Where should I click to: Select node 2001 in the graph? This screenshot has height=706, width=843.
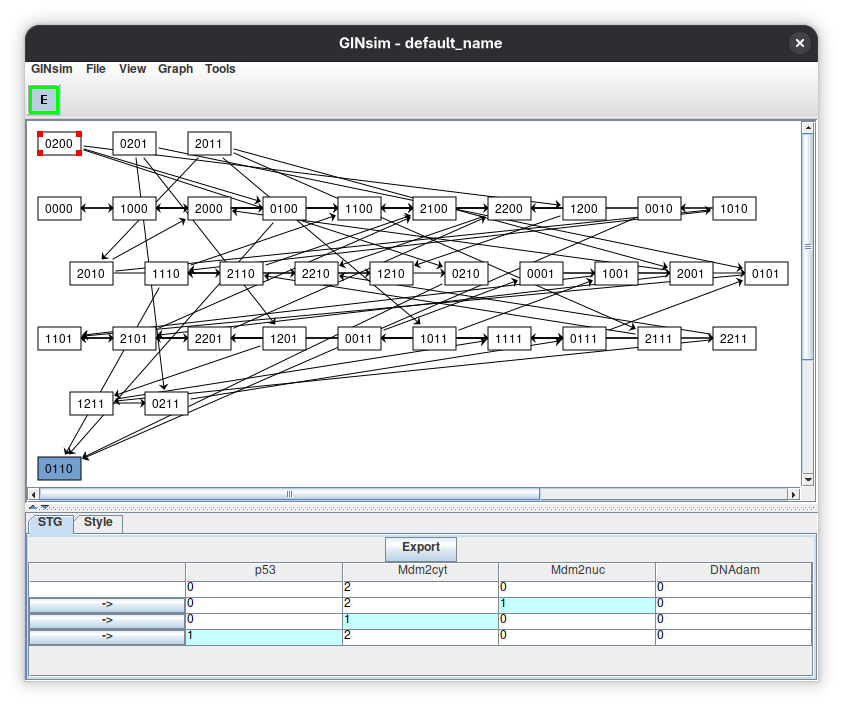(691, 274)
